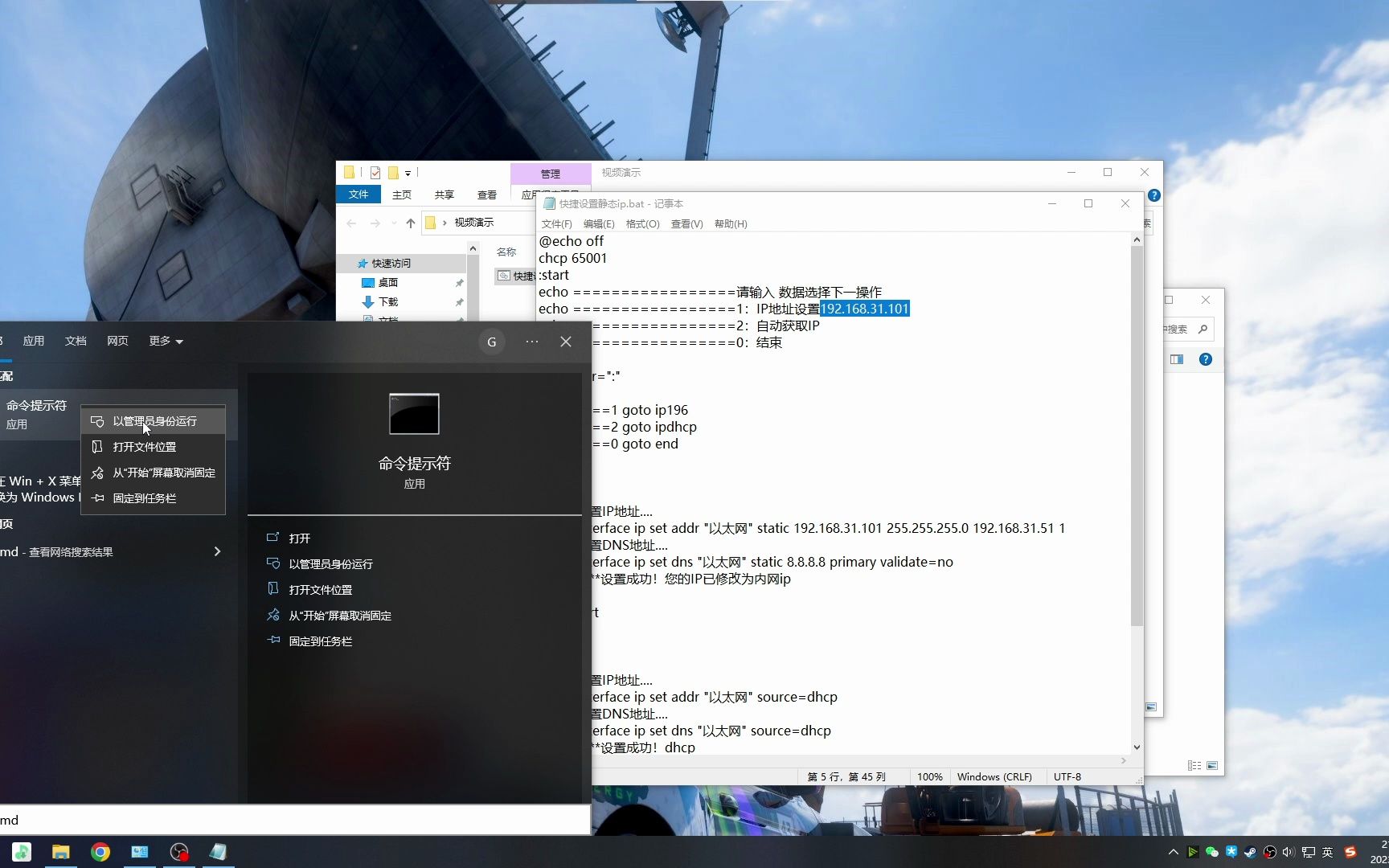The width and height of the screenshot is (1389, 868).
Task: Expand web search results chevron arrow
Action: click(217, 551)
